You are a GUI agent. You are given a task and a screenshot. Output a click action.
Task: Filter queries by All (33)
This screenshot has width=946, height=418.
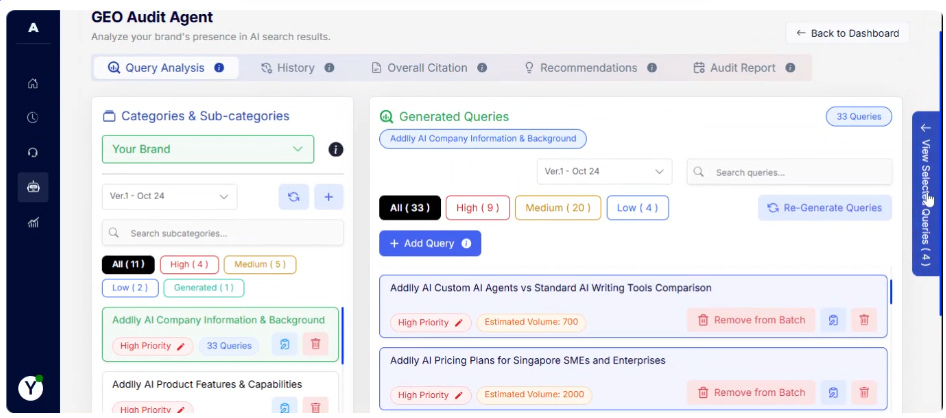click(410, 208)
